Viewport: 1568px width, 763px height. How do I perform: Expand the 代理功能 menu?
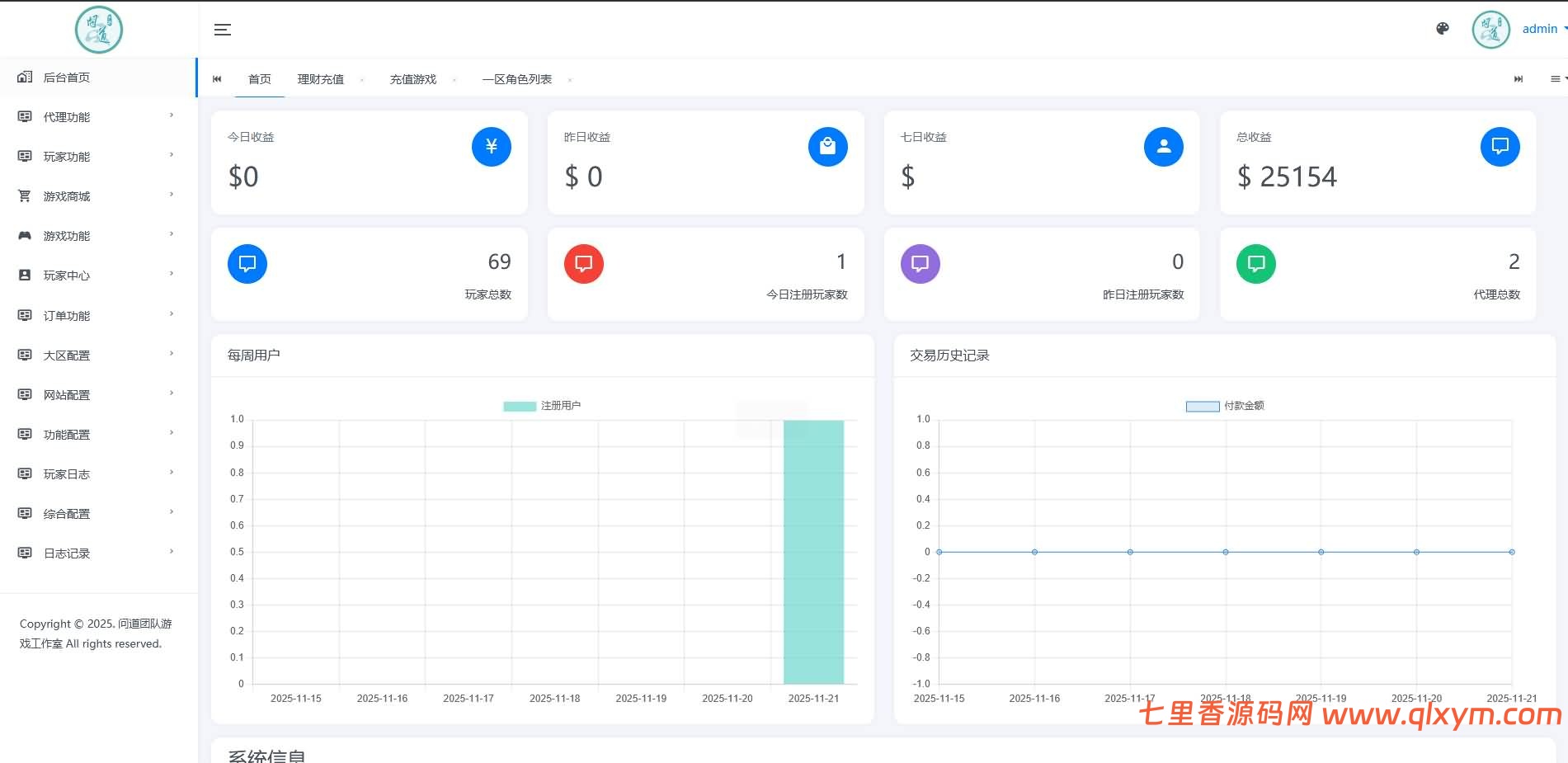click(x=68, y=116)
